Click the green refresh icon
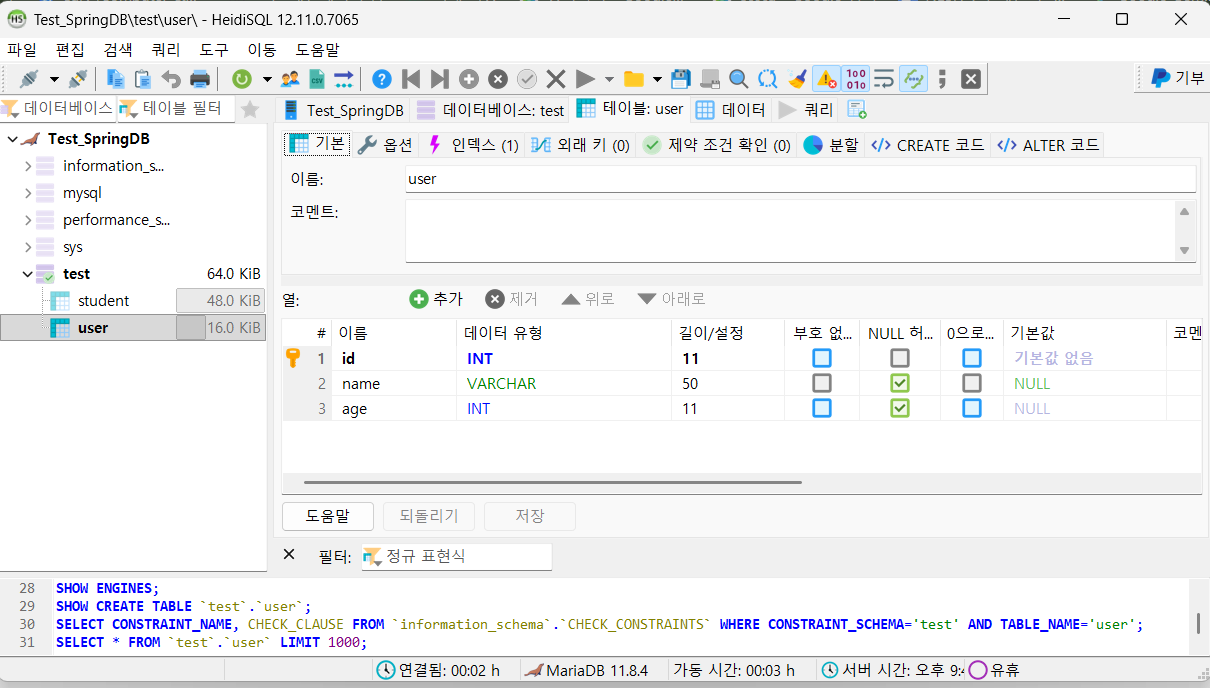The image size is (1210, 688). click(242, 78)
